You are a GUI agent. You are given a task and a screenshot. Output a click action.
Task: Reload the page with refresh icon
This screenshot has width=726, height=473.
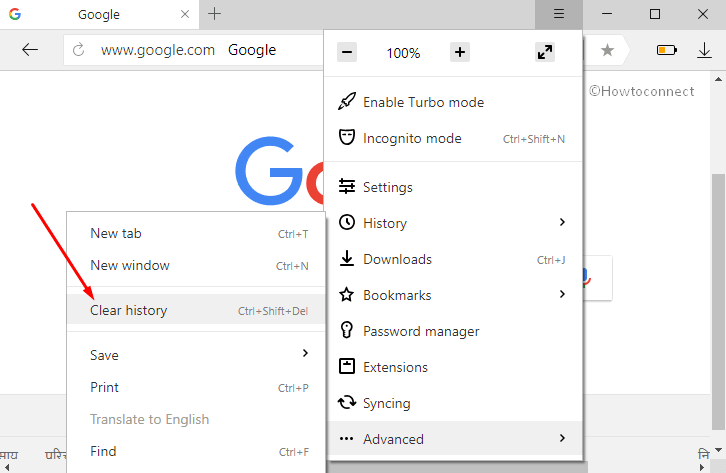[x=79, y=50]
